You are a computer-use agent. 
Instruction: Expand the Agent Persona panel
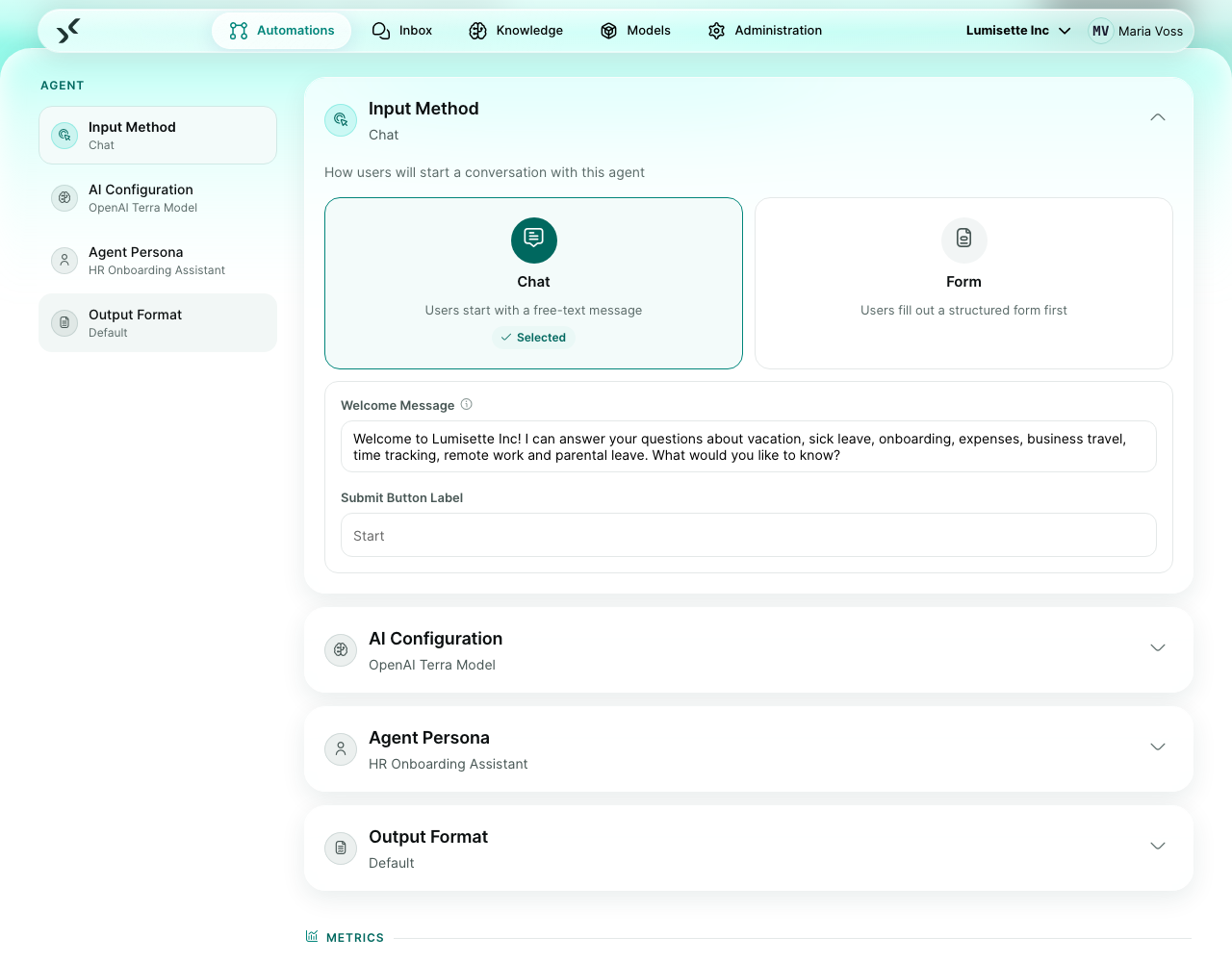pos(1158,747)
